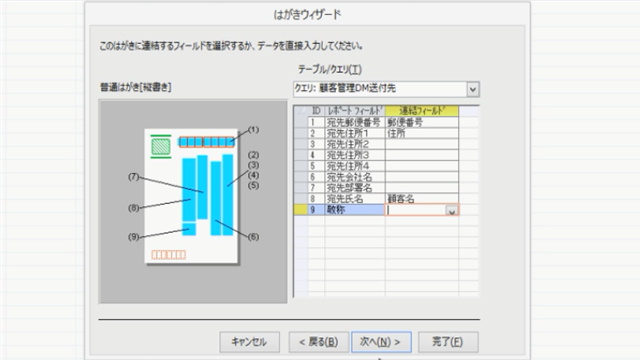Click the green stamp icon on postcard preview
Image resolution: width=640 pixels, height=360 pixels.
coord(161,147)
